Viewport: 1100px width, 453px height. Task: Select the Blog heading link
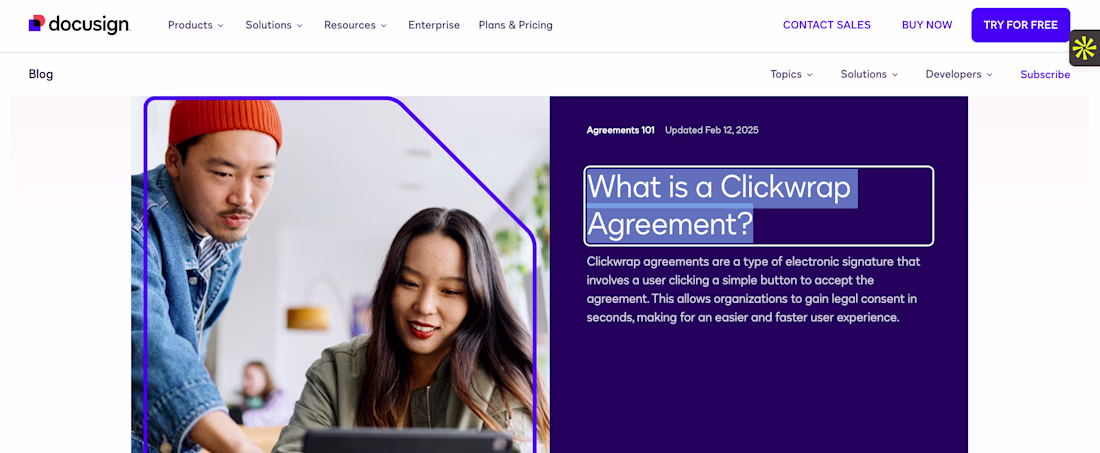[41, 74]
